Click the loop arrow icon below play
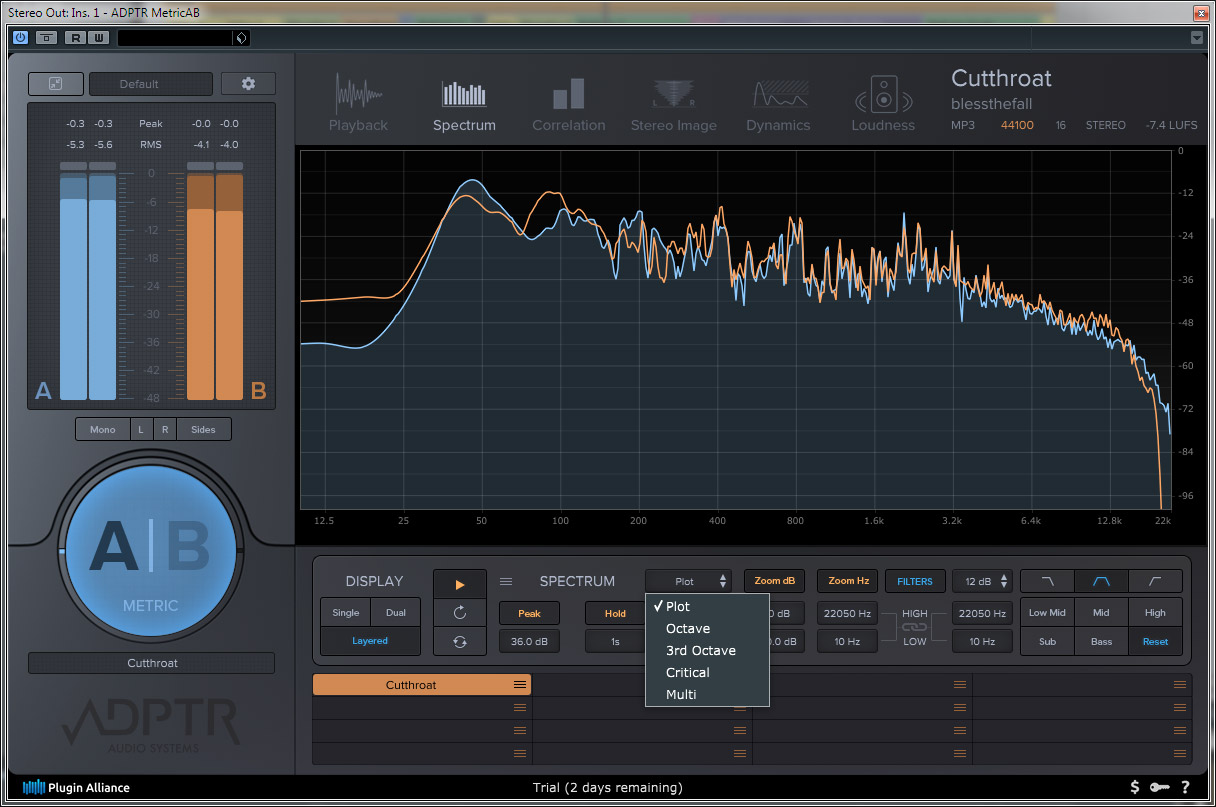Screen dimensions: 1216x807 pyautogui.click(x=460, y=613)
